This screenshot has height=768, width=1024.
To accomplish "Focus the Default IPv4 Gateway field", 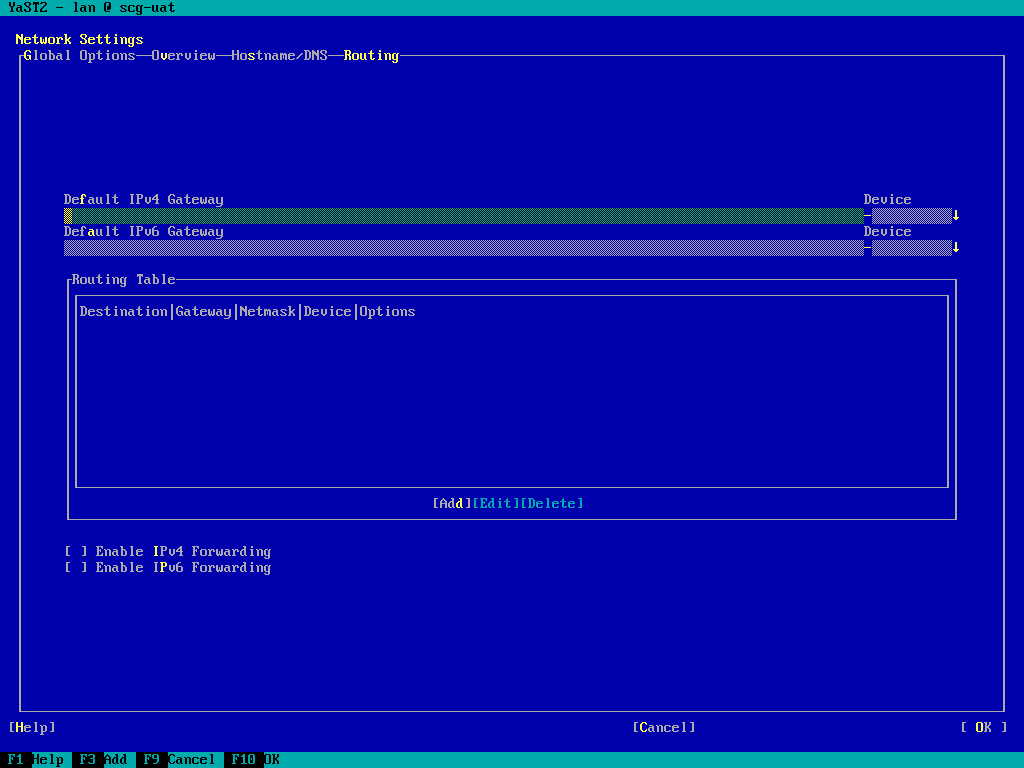I will (x=464, y=216).
